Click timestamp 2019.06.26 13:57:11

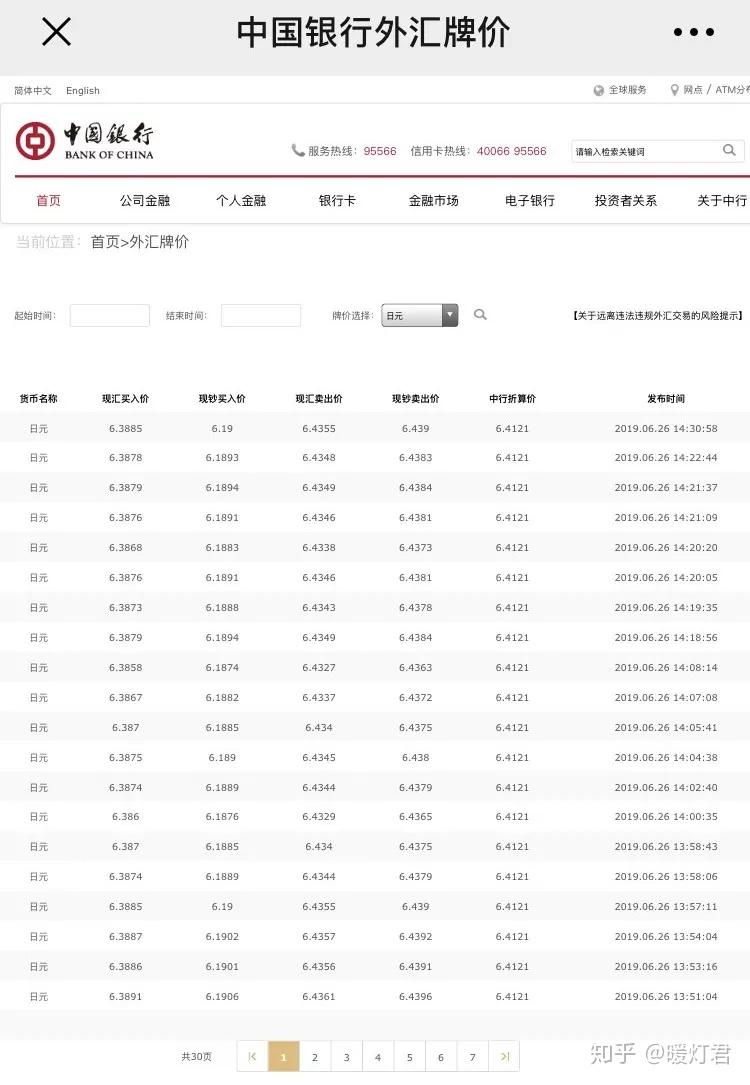[666, 906]
